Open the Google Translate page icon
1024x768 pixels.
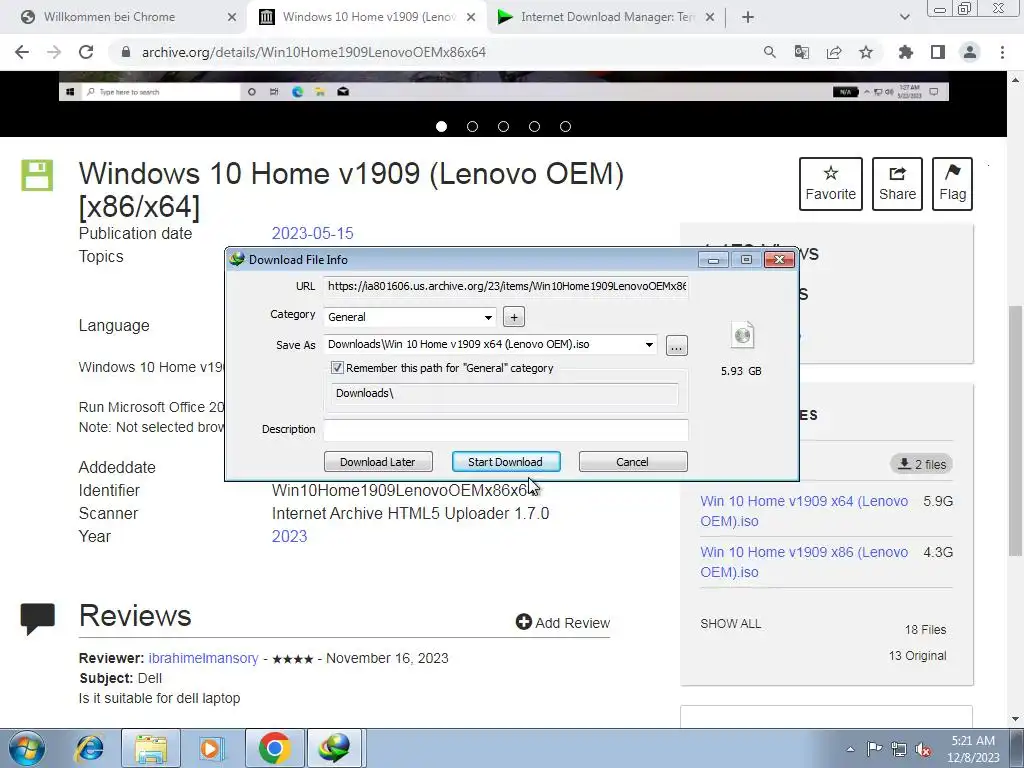pyautogui.click(x=802, y=52)
